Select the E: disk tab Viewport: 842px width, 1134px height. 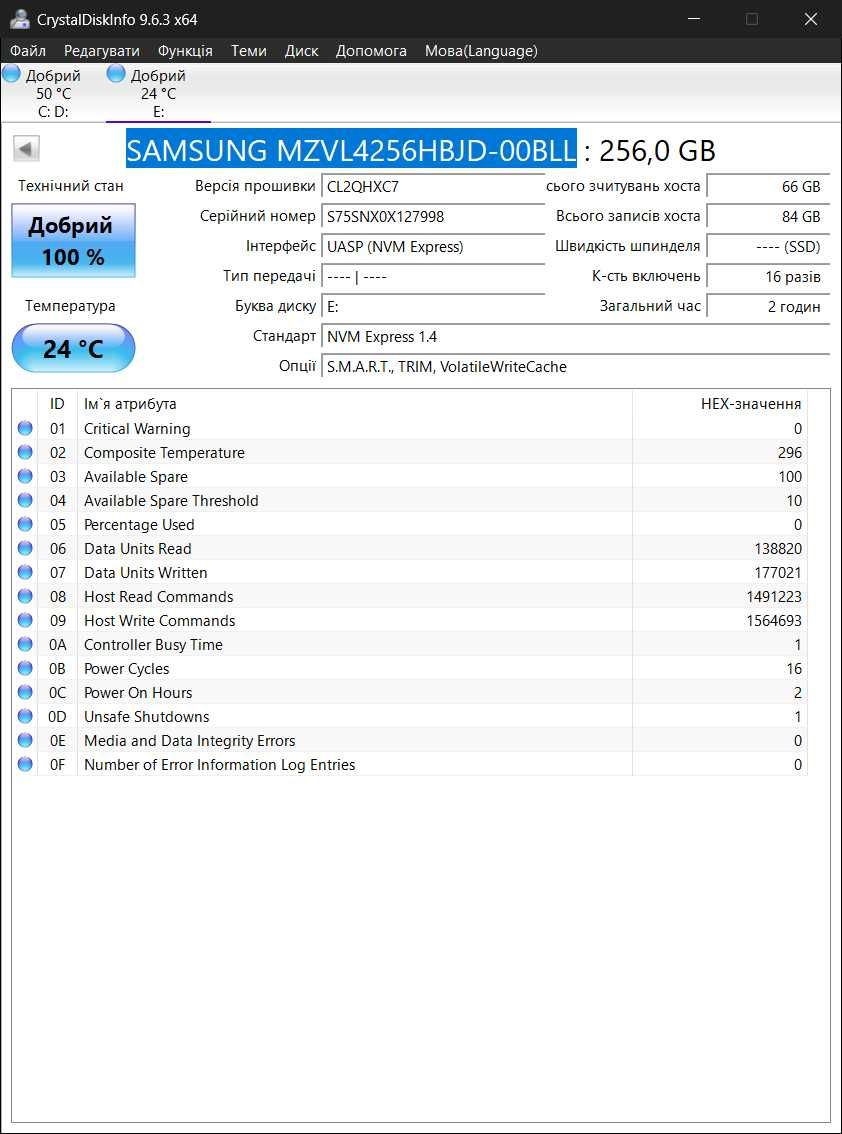[158, 93]
